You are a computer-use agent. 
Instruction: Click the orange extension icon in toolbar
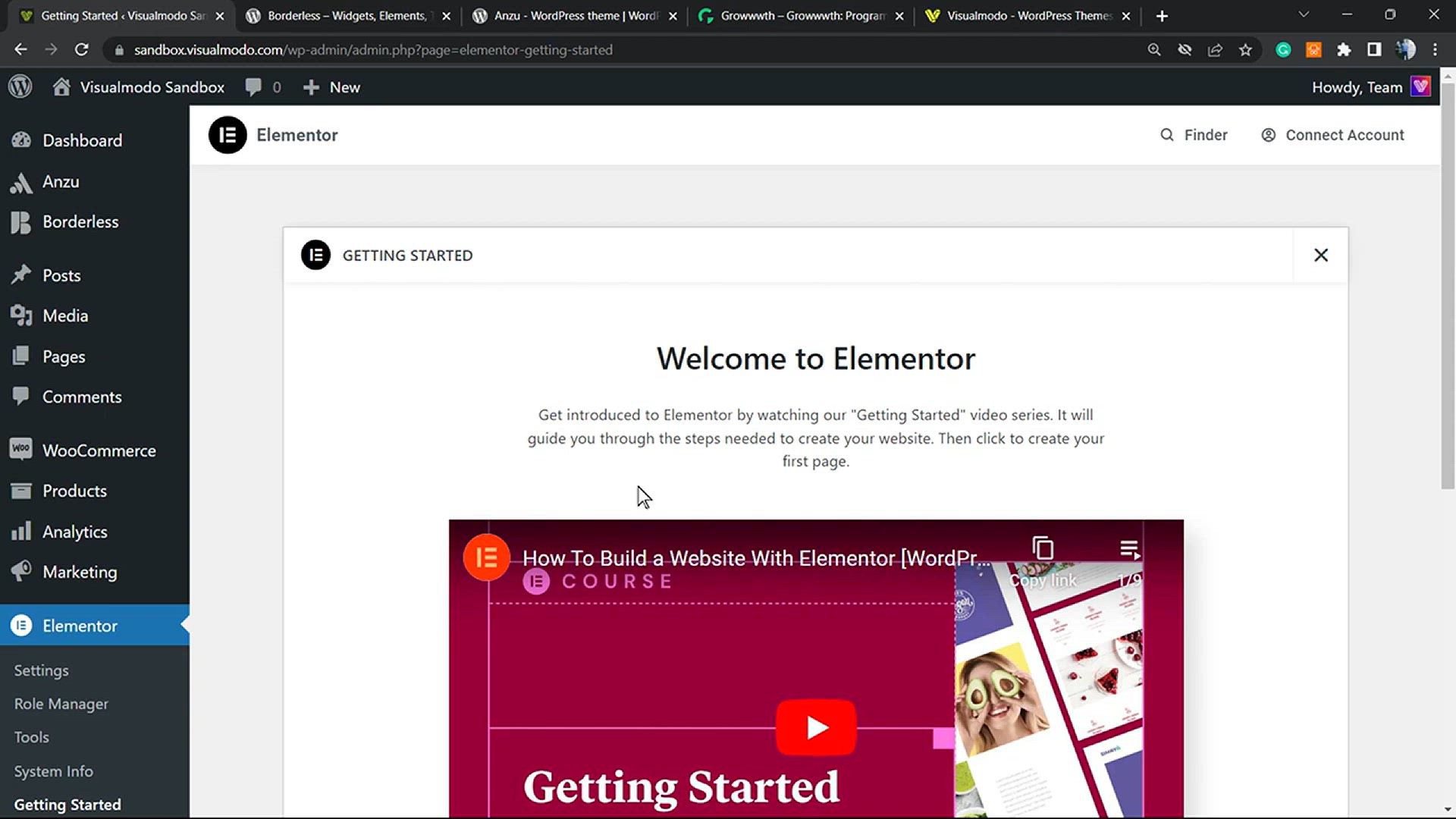1313,50
